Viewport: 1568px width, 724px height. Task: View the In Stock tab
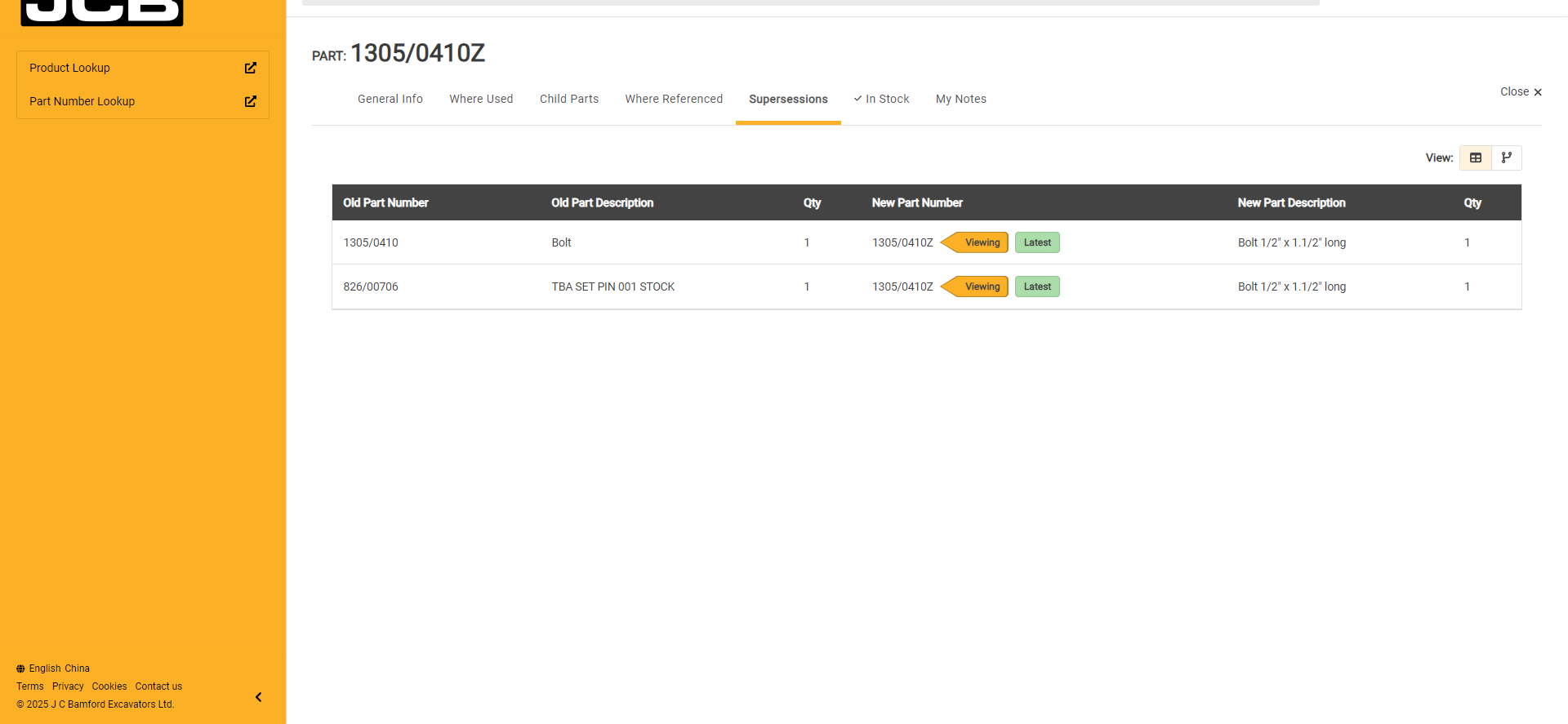[x=881, y=99]
